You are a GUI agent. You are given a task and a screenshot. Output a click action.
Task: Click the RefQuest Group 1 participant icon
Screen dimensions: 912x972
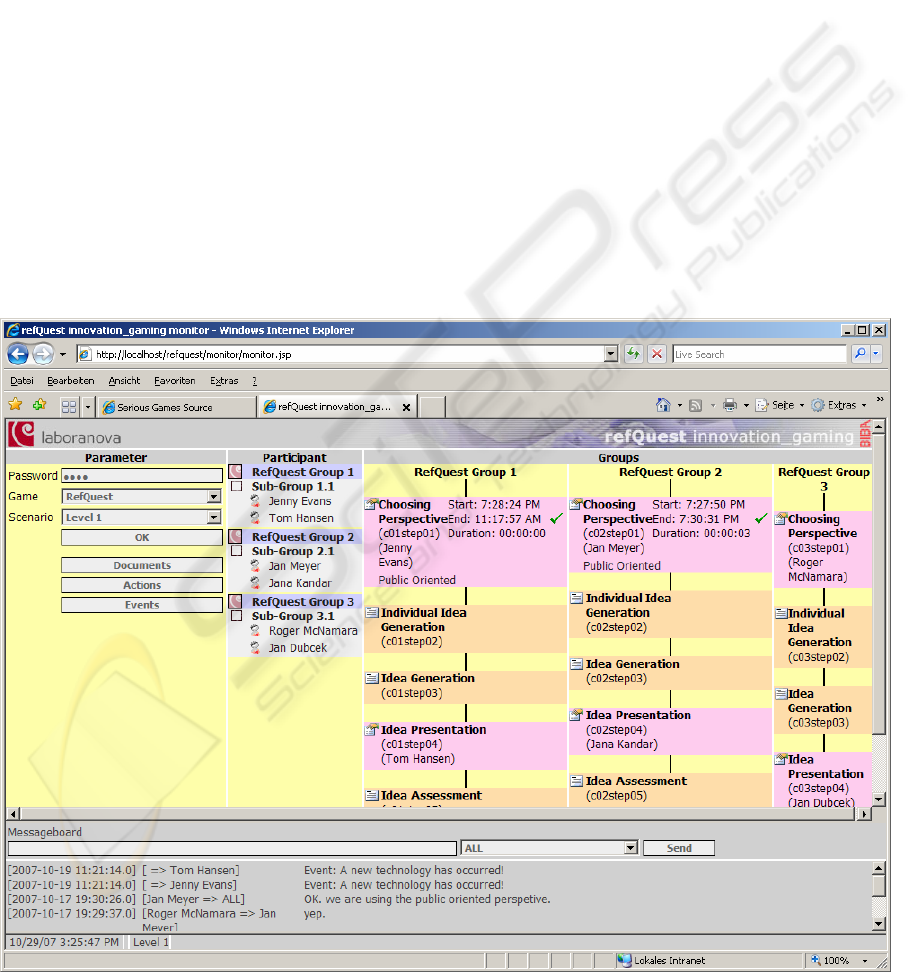[237, 472]
